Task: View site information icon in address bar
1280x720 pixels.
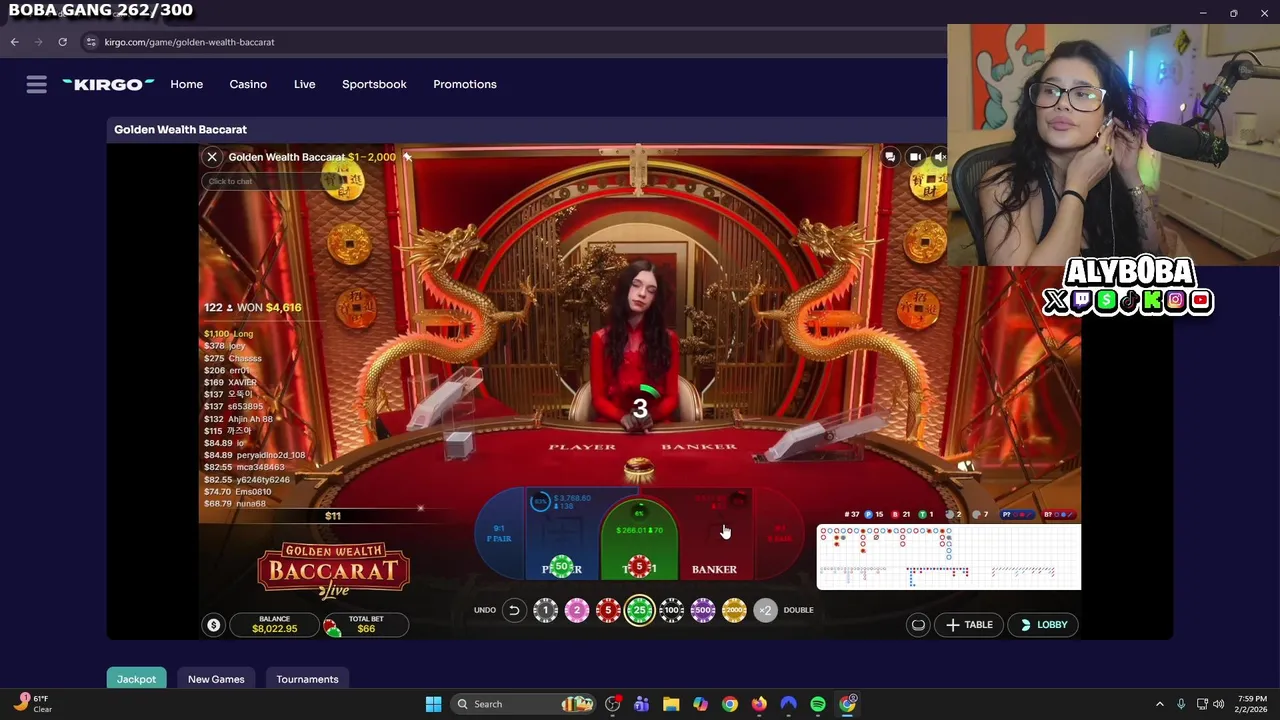Action: (91, 42)
